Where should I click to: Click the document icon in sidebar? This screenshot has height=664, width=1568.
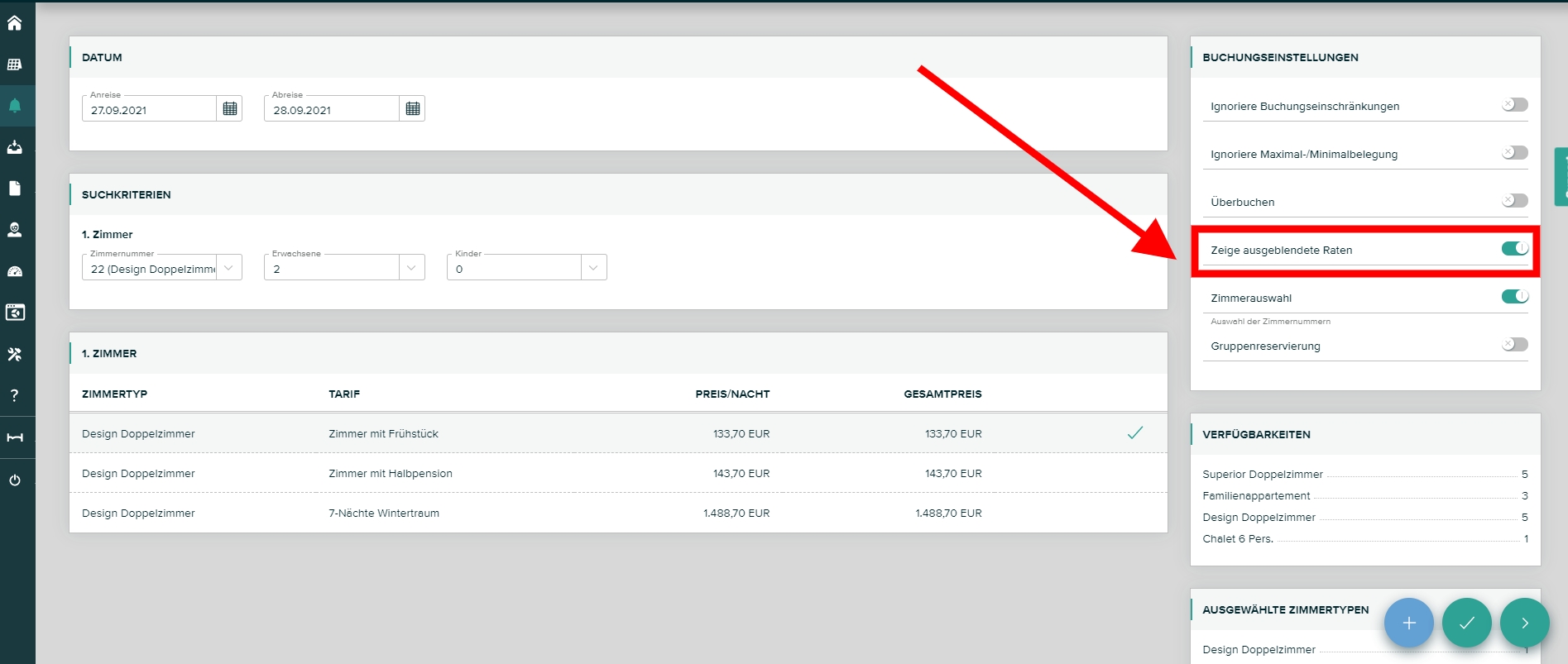click(15, 189)
